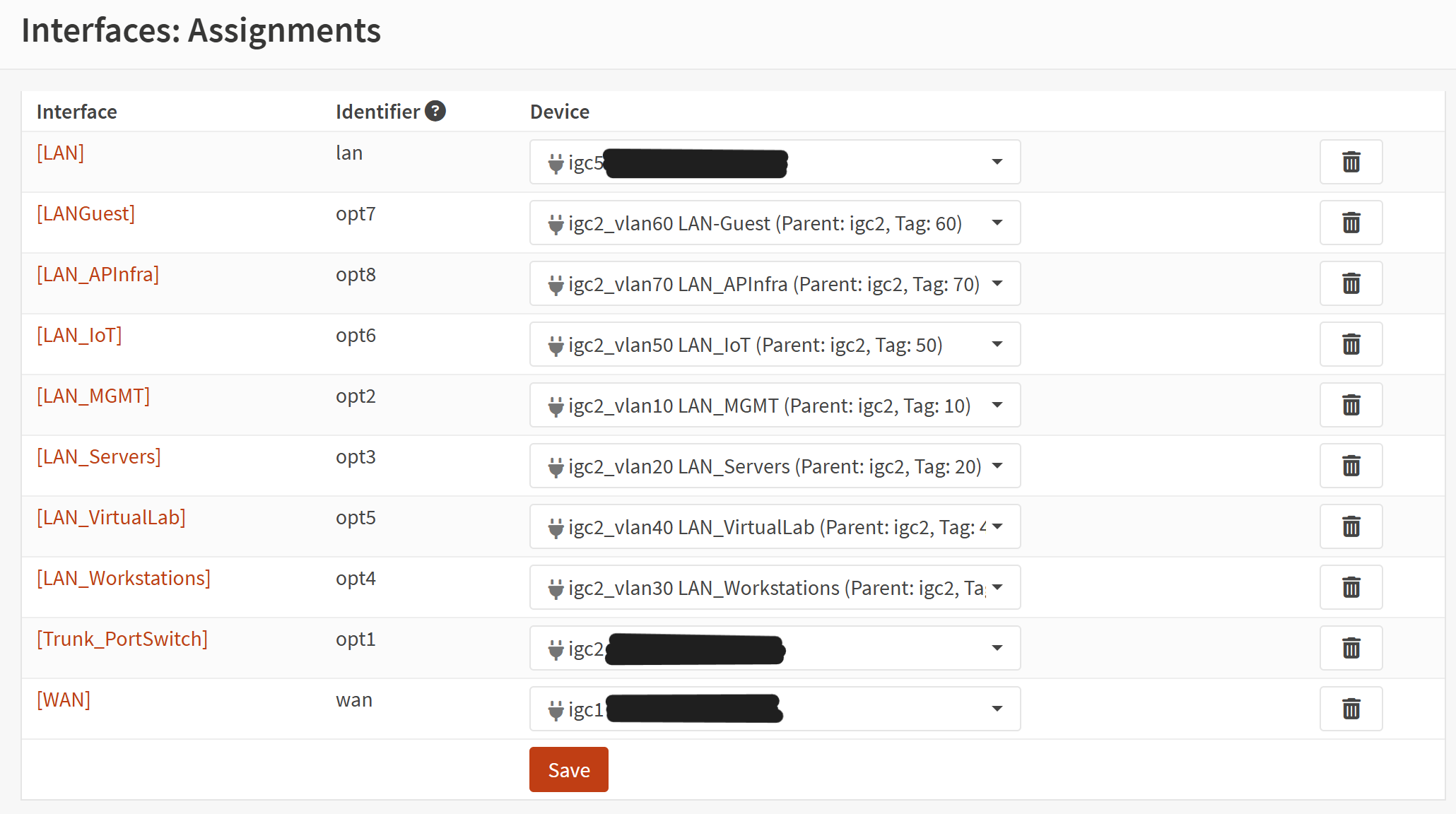Go to [Trunk_PortSwitch] interface page
The height and width of the screenshot is (814, 1456).
click(122, 639)
